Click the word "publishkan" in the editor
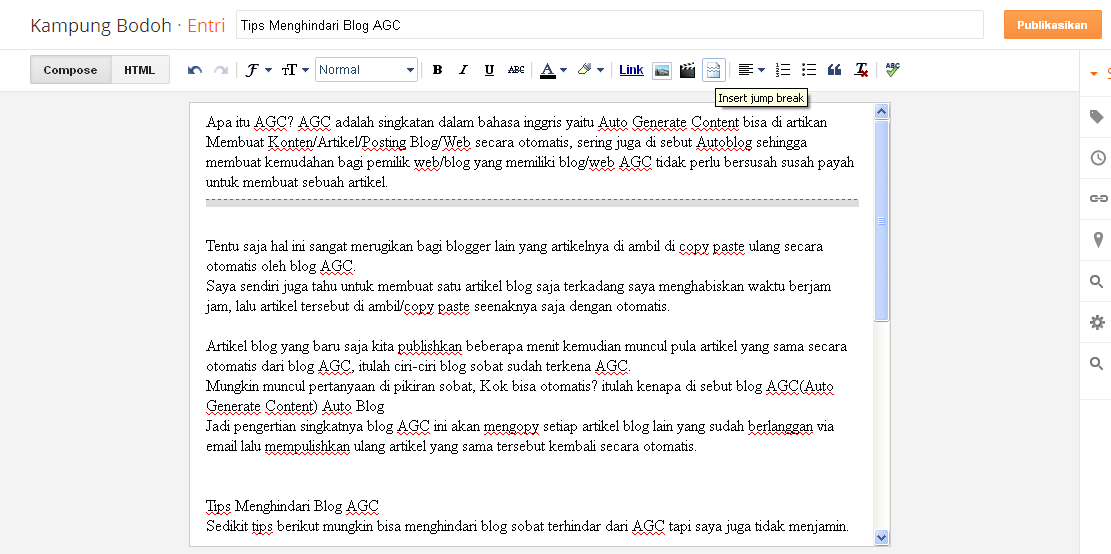The width and height of the screenshot is (1111, 554). tap(430, 346)
